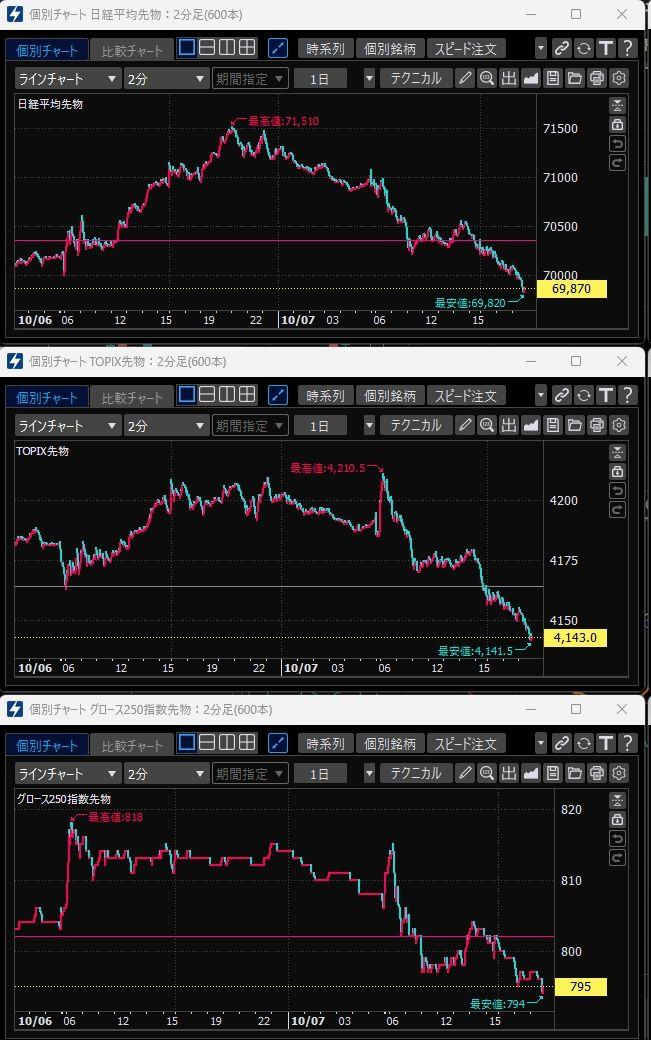The image size is (651, 1040).
Task: Open the 期間指定 dropdown in 日経平均先物 window
Action: click(250, 79)
